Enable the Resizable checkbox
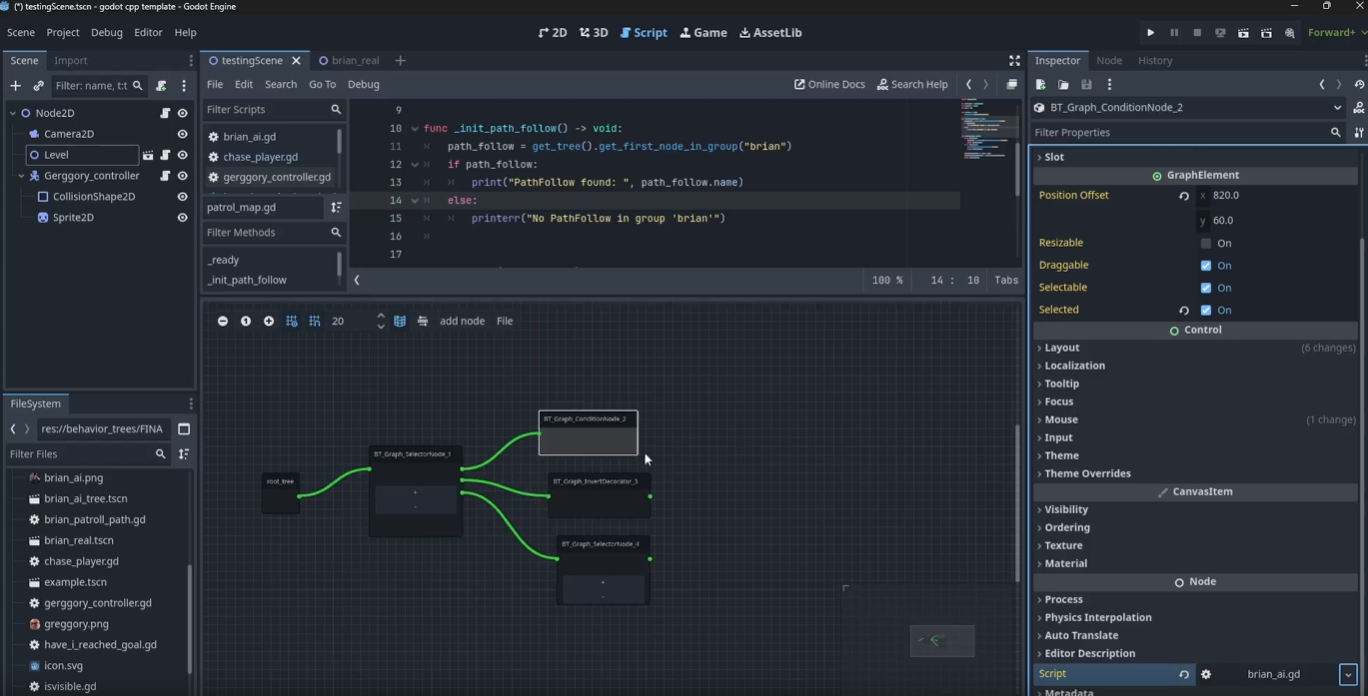Screen dimensions: 1368x696 click(1206, 243)
